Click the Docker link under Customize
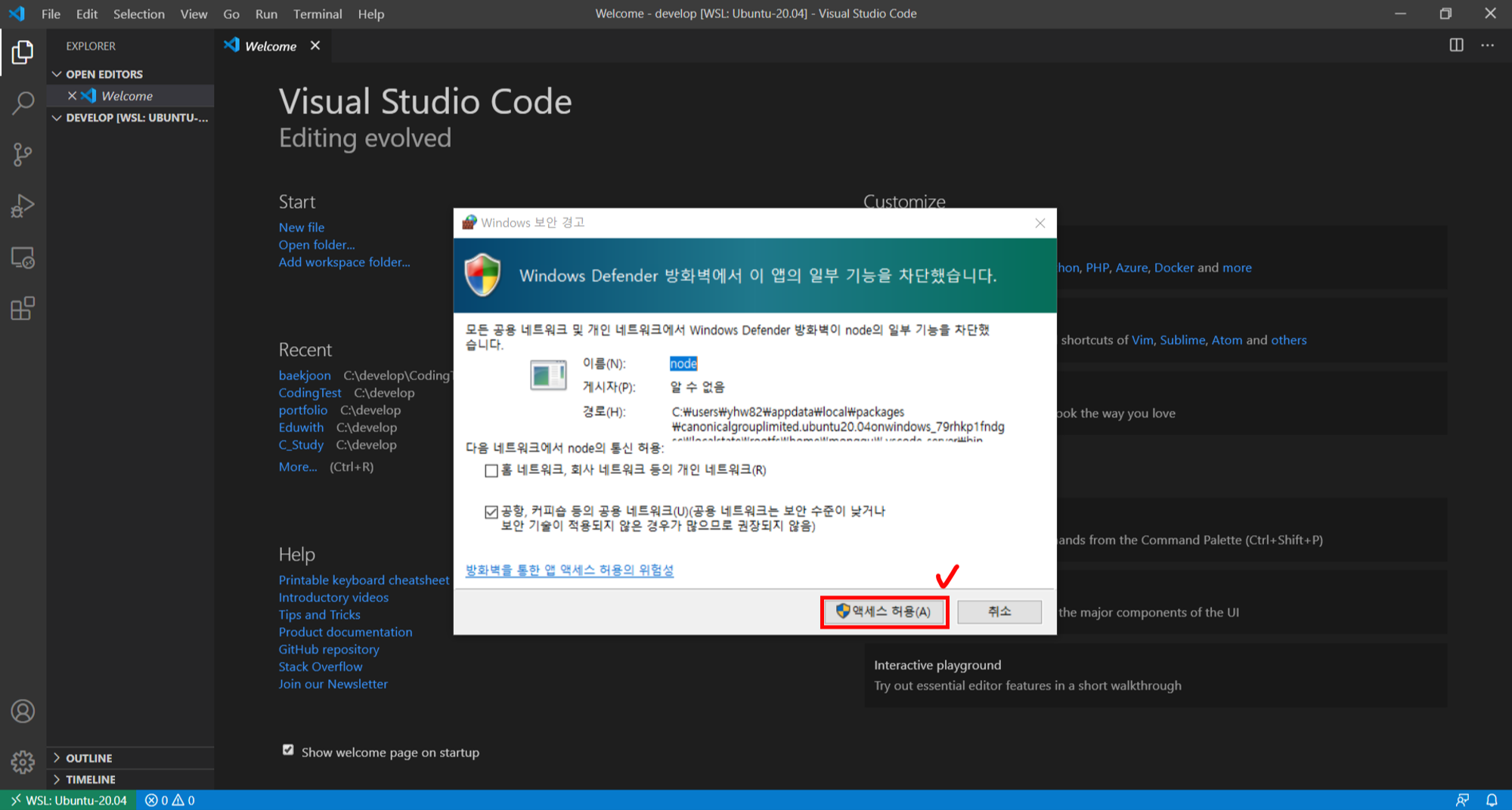This screenshot has height=810, width=1512. click(1173, 267)
